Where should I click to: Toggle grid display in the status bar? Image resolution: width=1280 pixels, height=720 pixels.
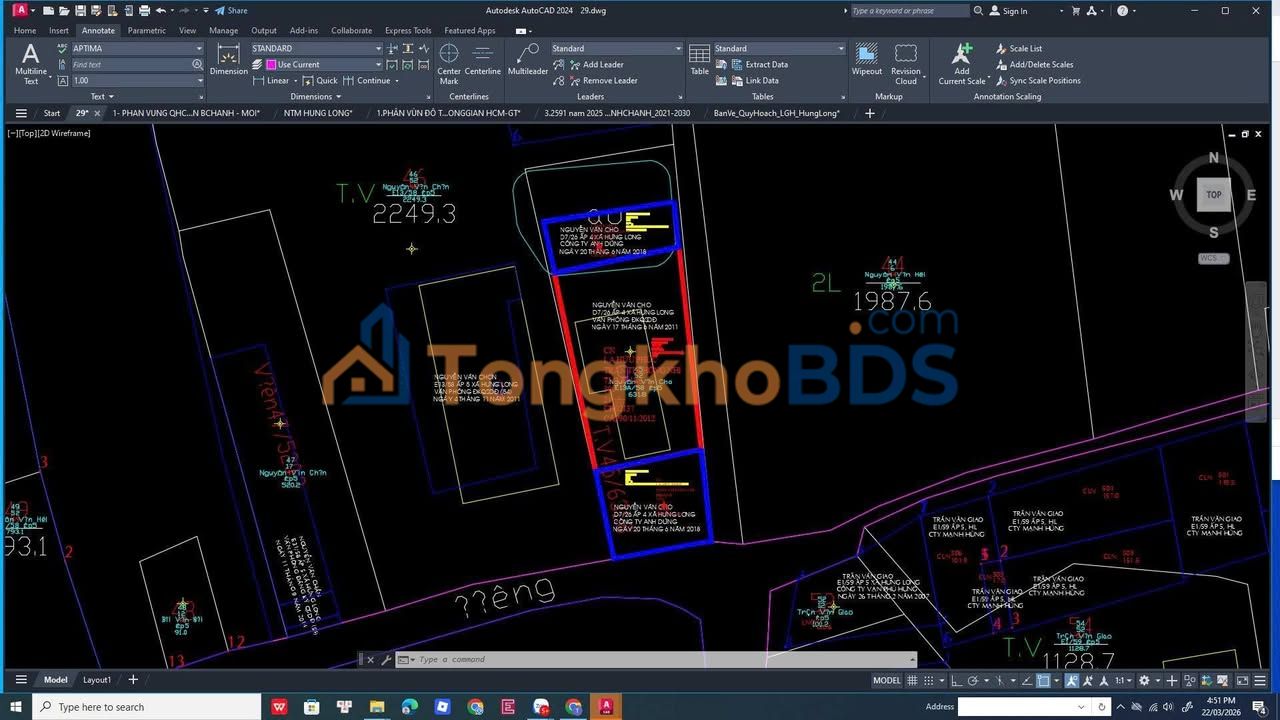click(x=910, y=681)
